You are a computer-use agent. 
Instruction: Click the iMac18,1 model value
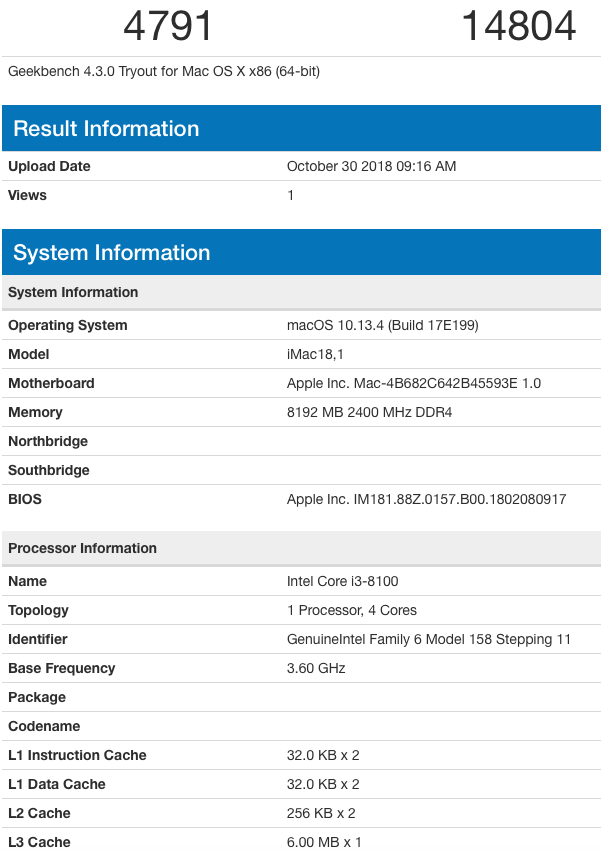coord(316,354)
